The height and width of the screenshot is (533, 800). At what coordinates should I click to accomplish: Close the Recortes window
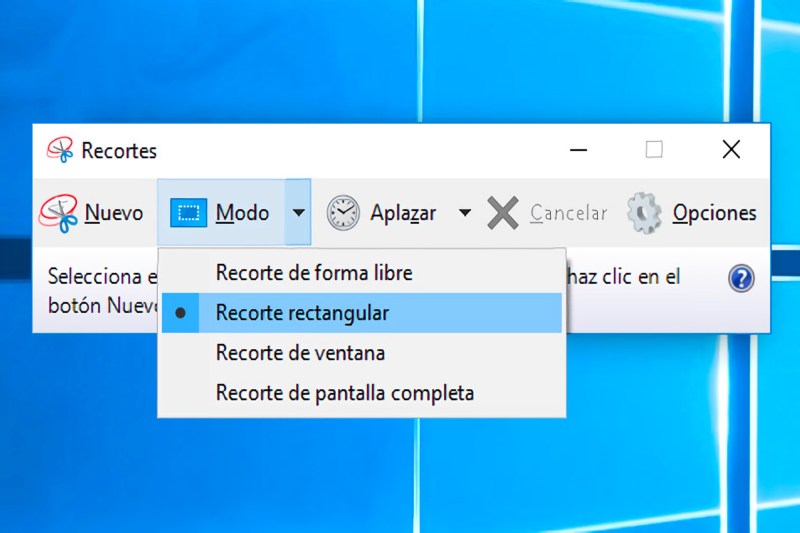[731, 150]
